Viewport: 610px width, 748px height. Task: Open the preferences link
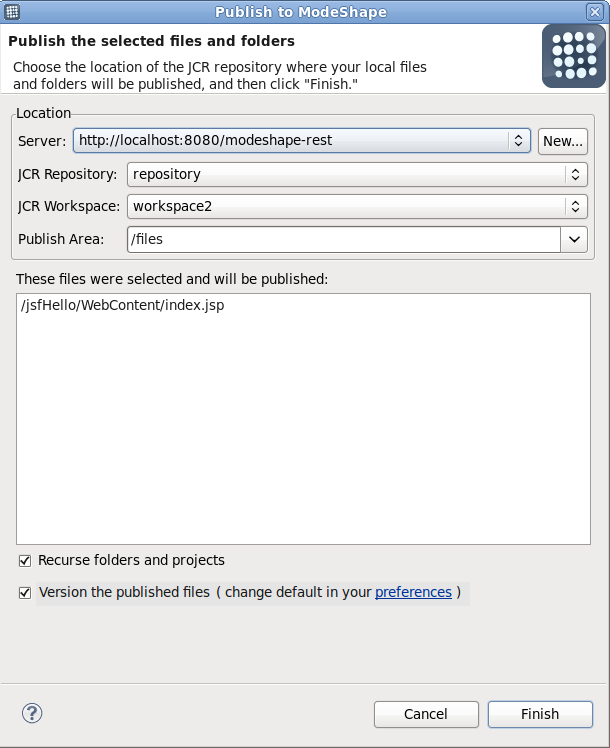(x=413, y=592)
